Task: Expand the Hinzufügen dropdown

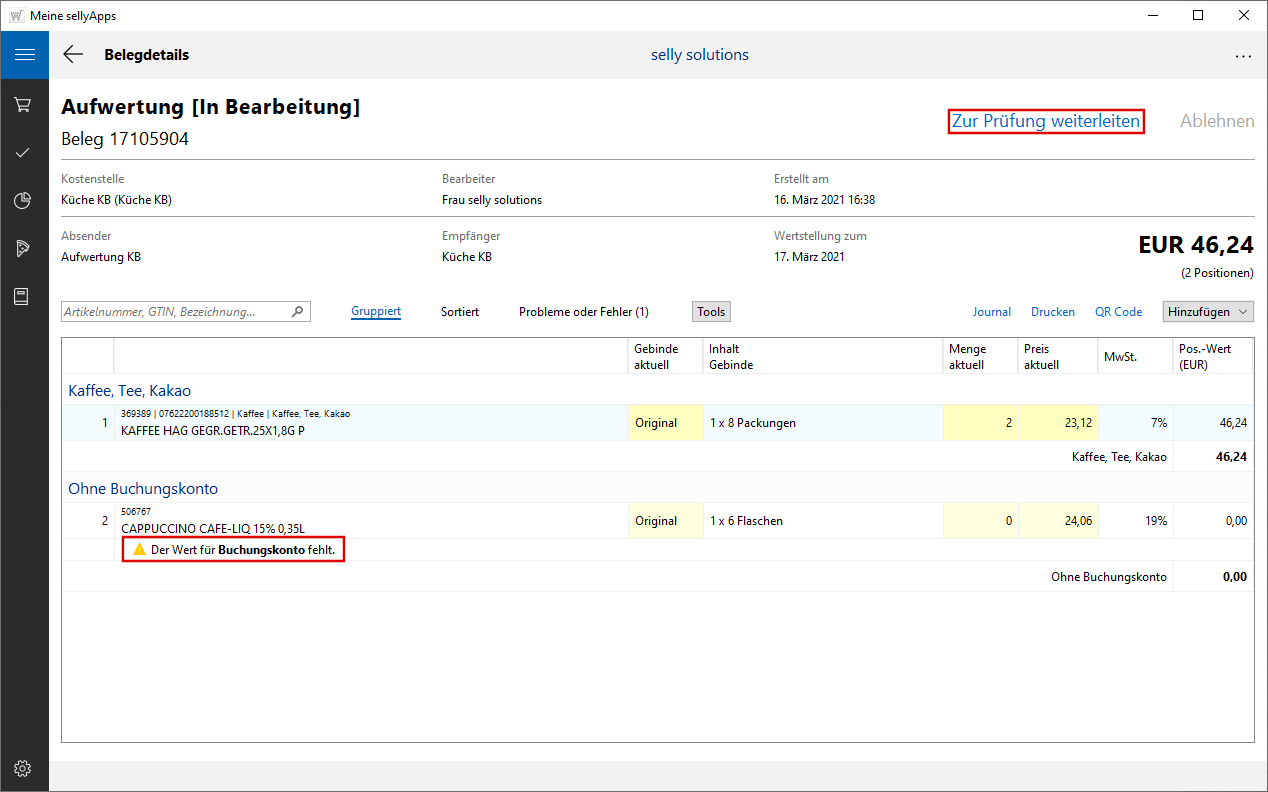Action: click(x=1208, y=312)
